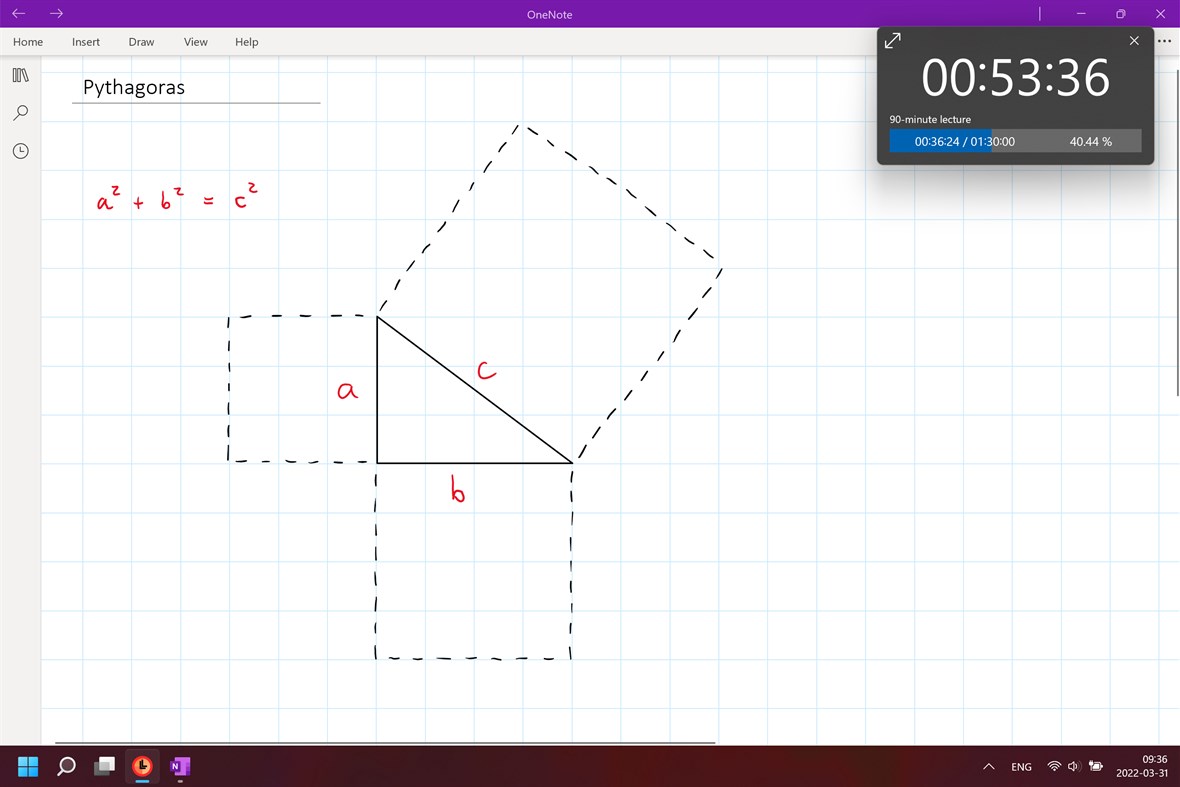Open Task View from the taskbar
The height and width of the screenshot is (787, 1180).
(x=104, y=766)
